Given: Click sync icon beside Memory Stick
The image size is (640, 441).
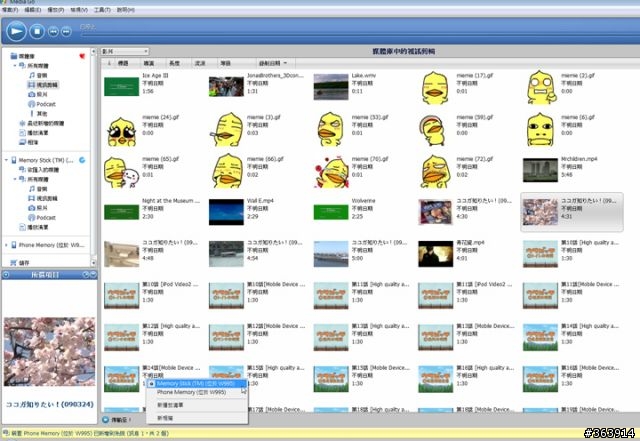Looking at the screenshot, I should (x=82, y=160).
